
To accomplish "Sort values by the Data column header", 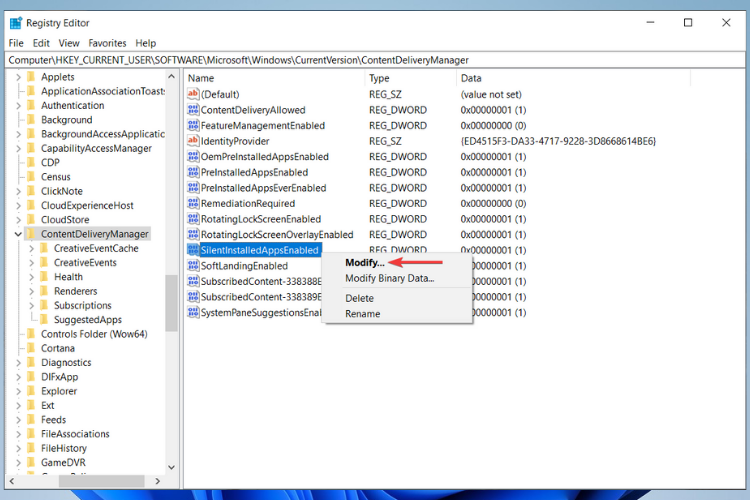I will coord(573,78).
